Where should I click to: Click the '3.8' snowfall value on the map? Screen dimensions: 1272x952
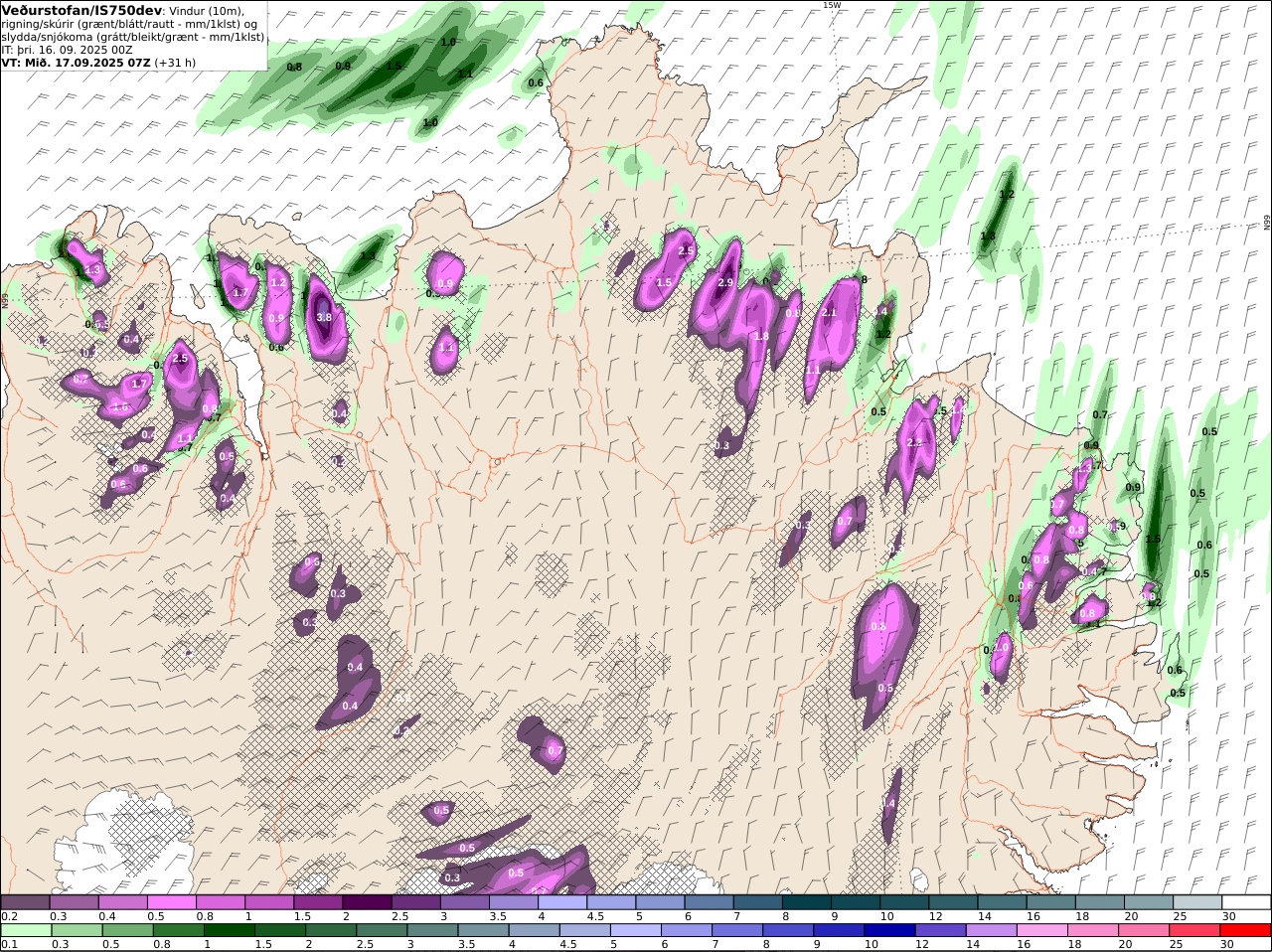(x=324, y=318)
